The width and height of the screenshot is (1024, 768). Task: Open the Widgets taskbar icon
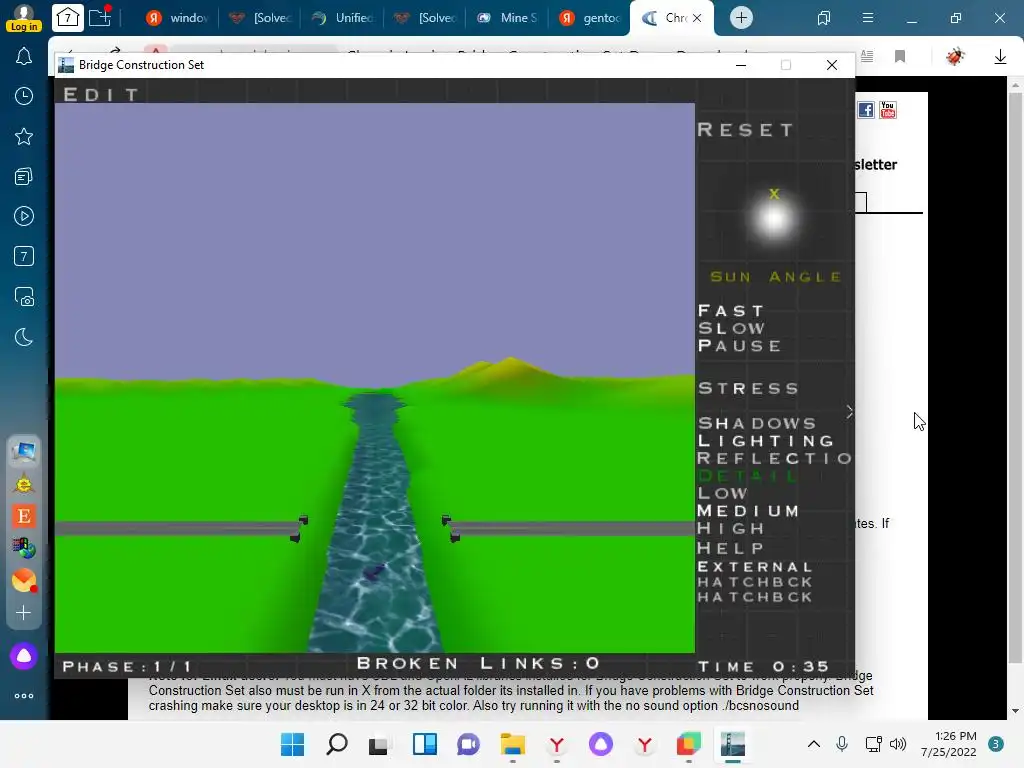pos(424,744)
